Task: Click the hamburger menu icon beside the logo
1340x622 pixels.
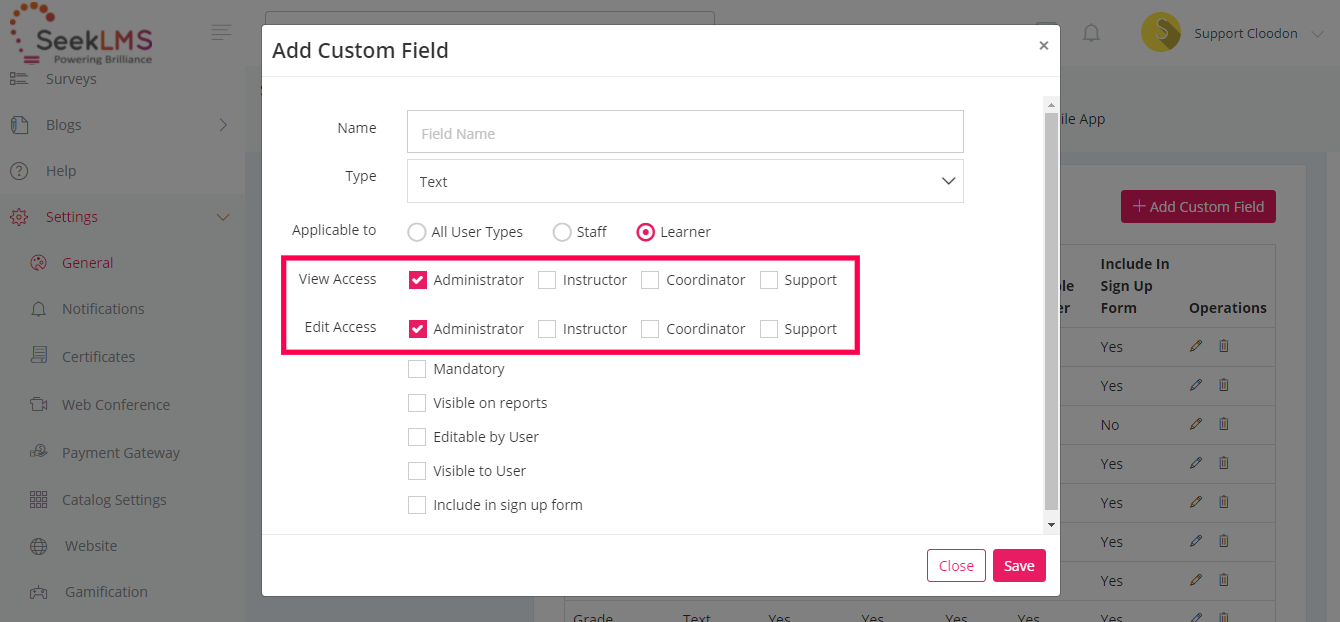Action: point(222,33)
